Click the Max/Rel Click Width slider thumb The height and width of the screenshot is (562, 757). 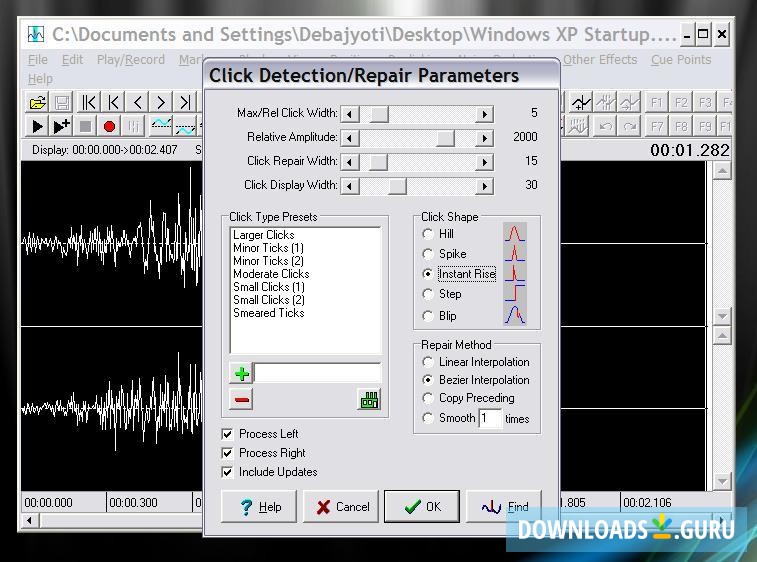pos(379,114)
